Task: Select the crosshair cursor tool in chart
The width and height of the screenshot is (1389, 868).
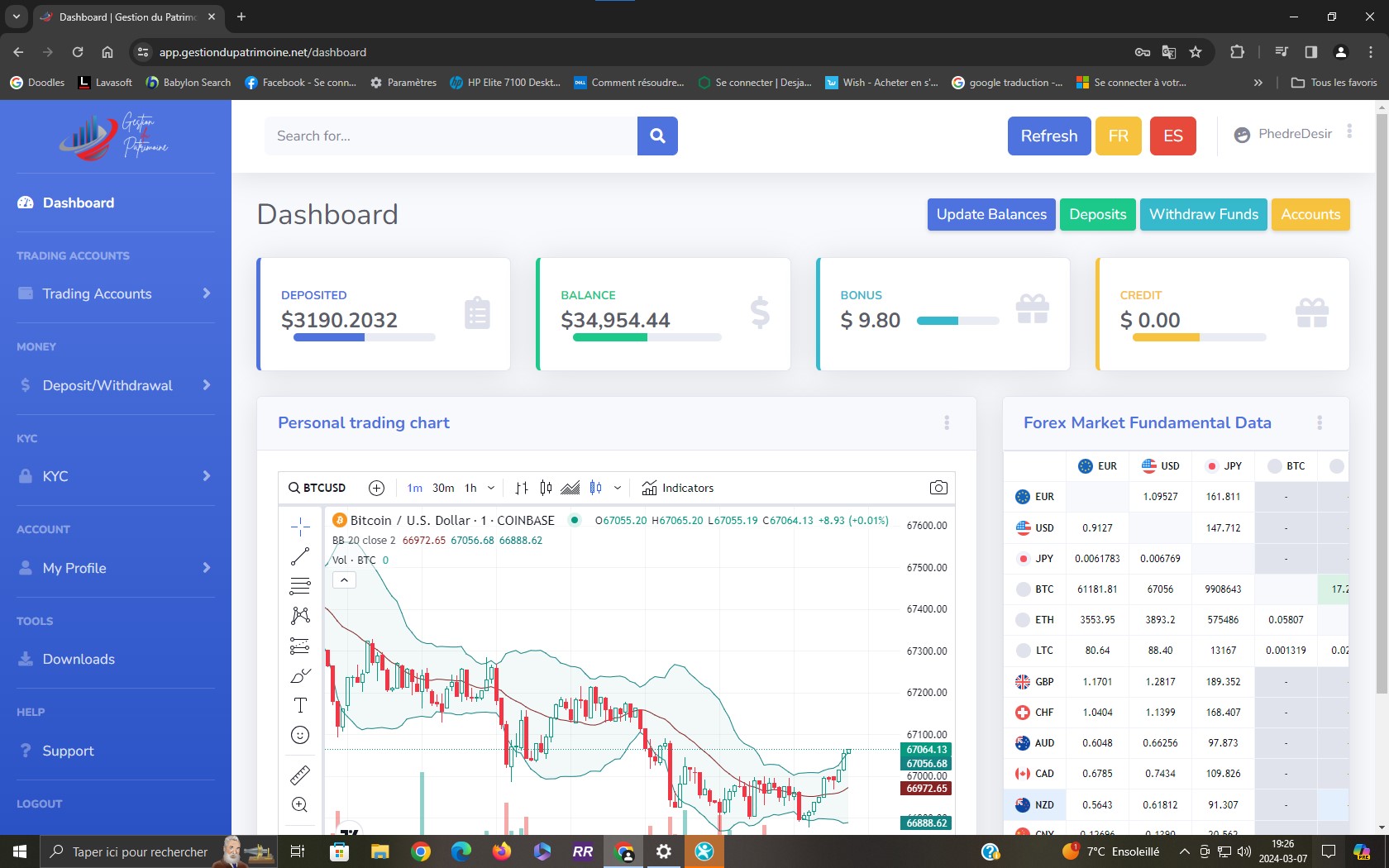Action: tap(300, 526)
